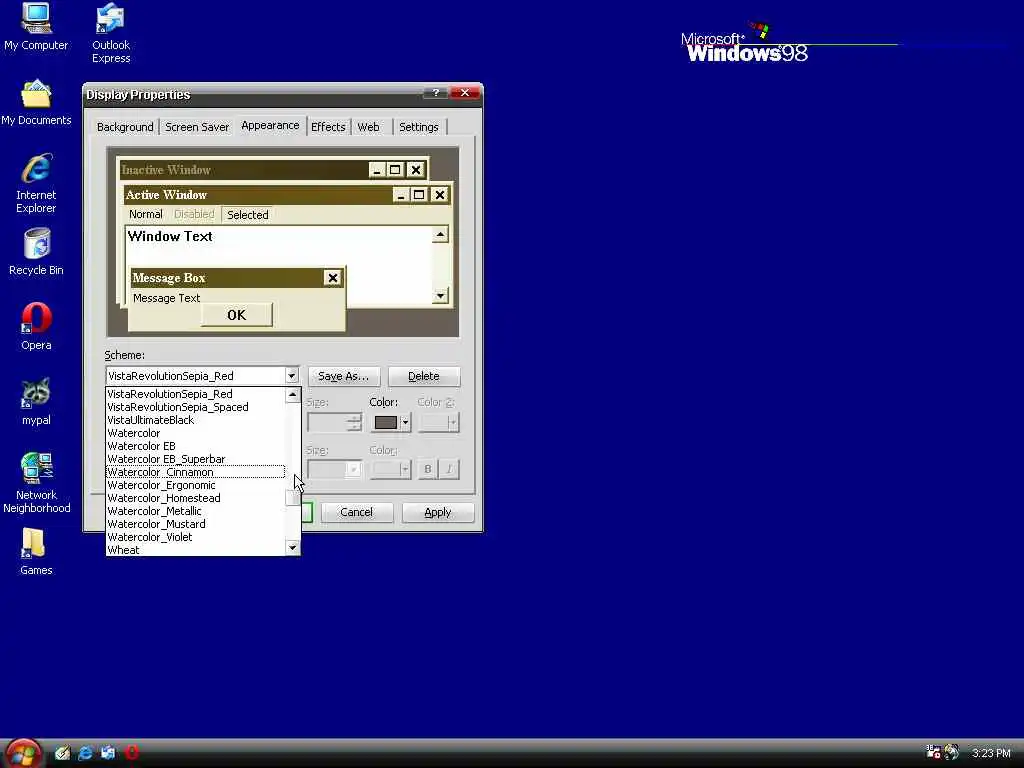Screen dimensions: 1024x768
Task: Open My Computer desktop icon
Action: coord(36,27)
